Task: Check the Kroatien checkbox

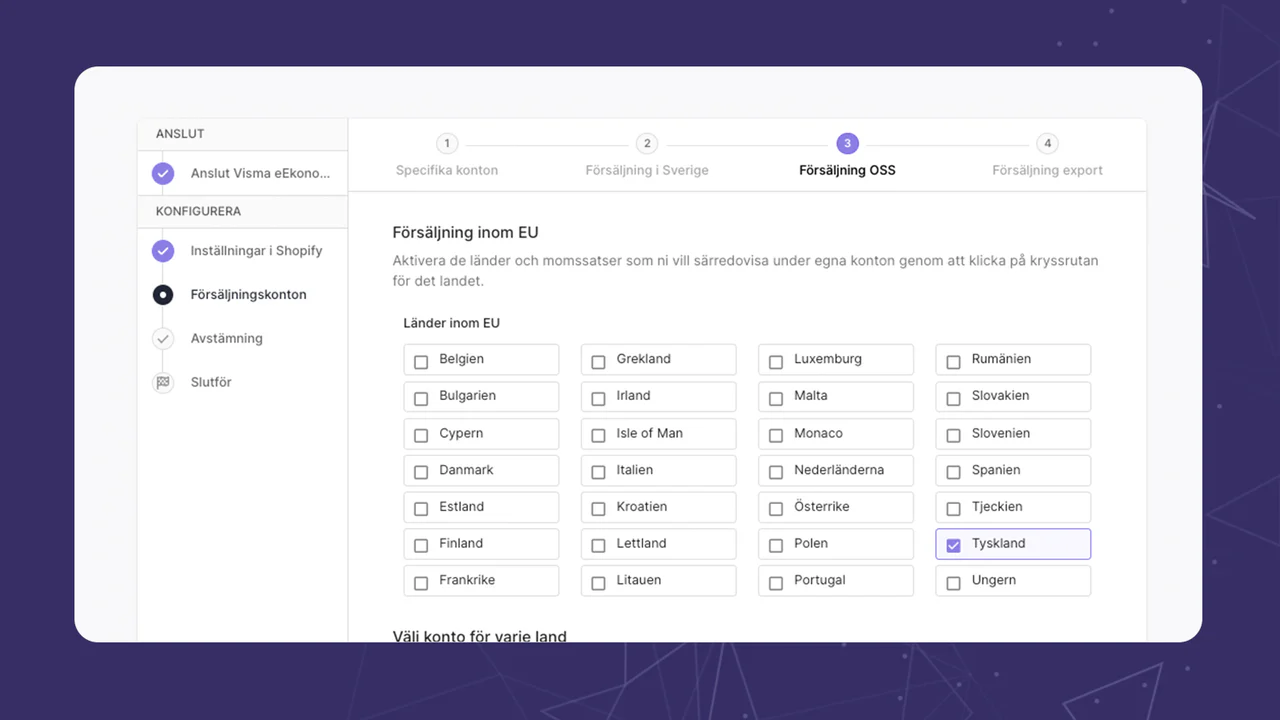Action: tap(598, 509)
